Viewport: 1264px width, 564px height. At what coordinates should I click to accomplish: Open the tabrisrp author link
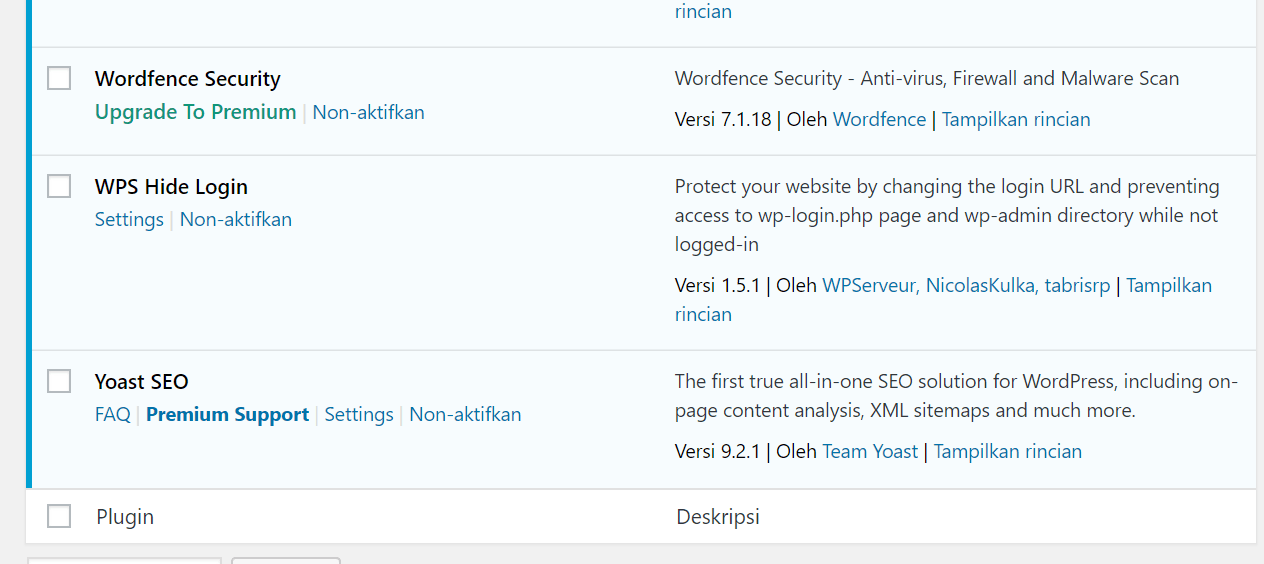click(x=1078, y=285)
